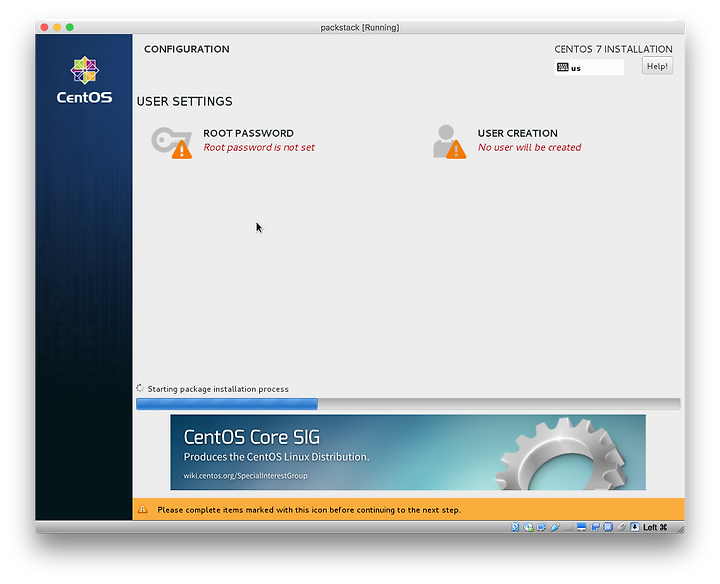Click the warning icon in the orange bar
Image resolution: width=720 pixels, height=584 pixels.
click(143, 509)
